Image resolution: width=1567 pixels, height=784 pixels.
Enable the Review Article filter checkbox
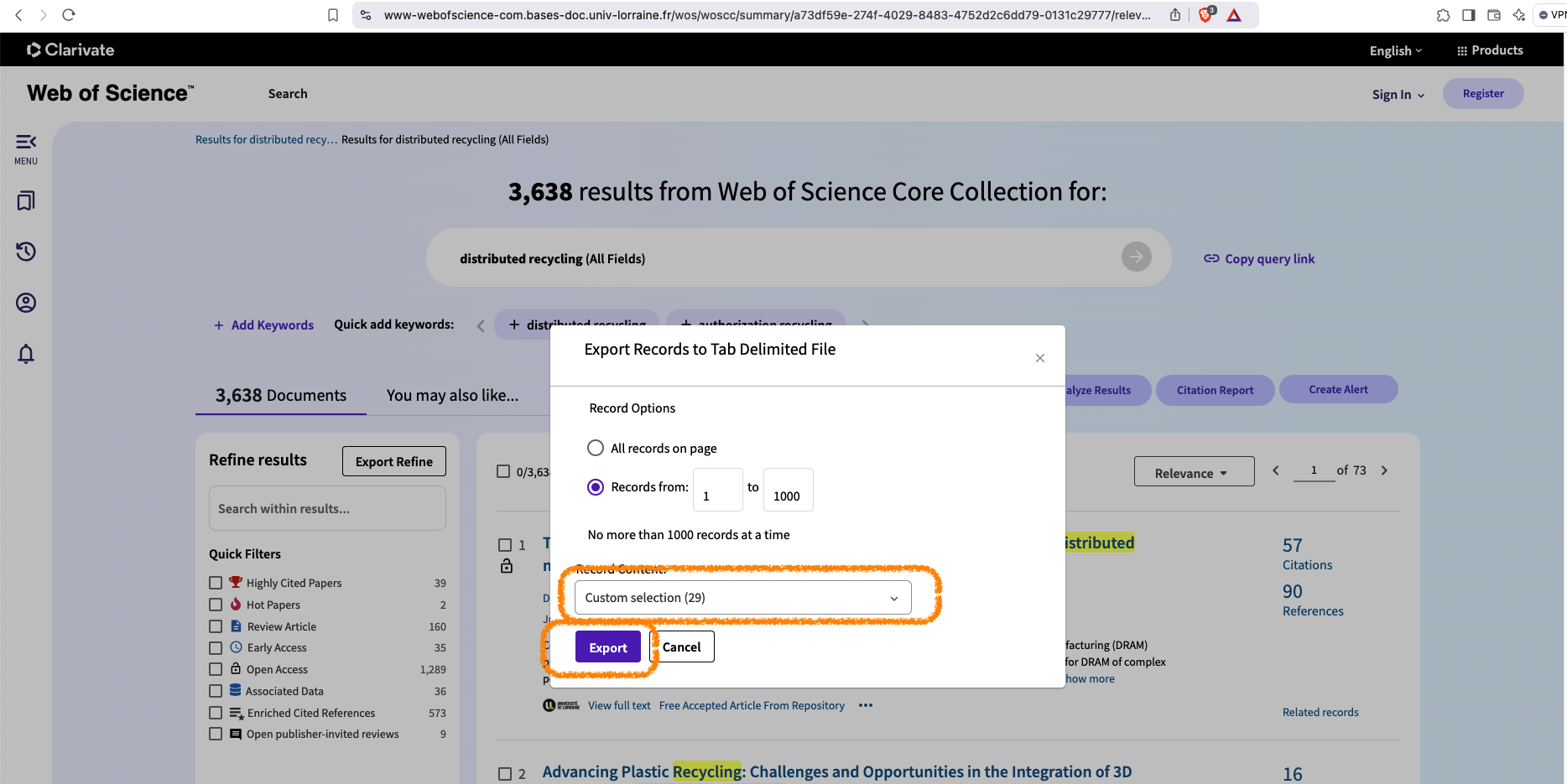216,626
